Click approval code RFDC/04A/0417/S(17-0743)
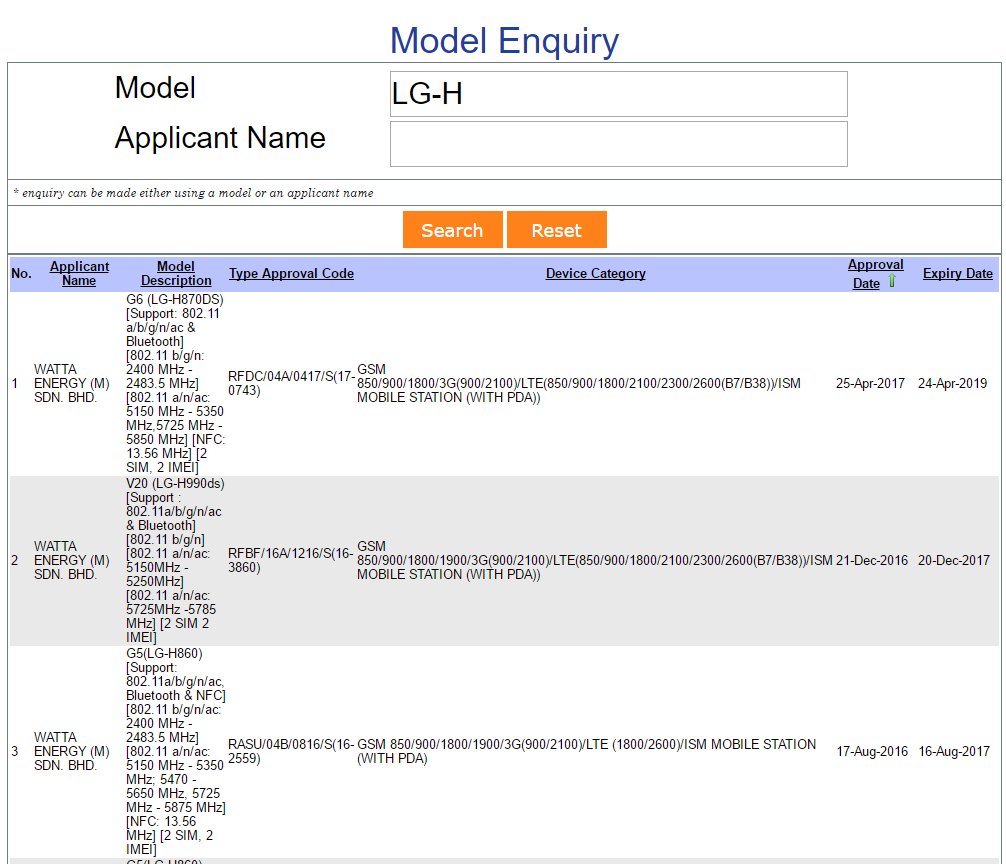 pyautogui.click(x=291, y=383)
